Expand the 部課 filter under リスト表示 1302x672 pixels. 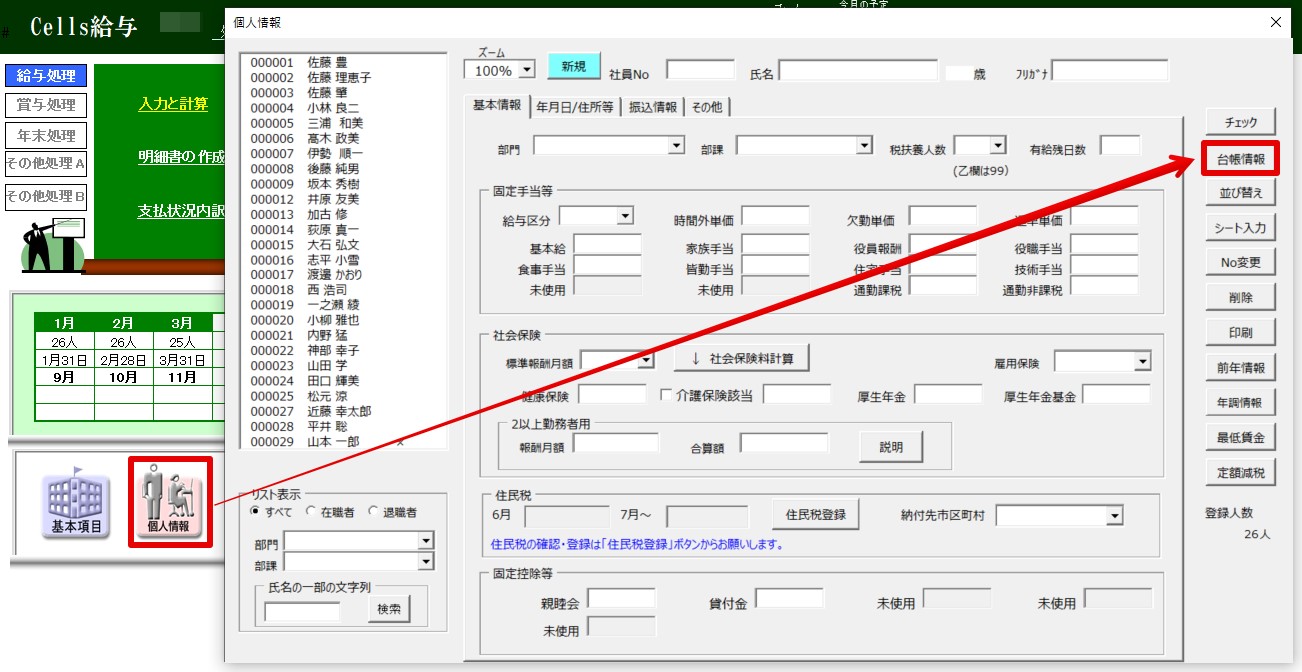tap(426, 561)
